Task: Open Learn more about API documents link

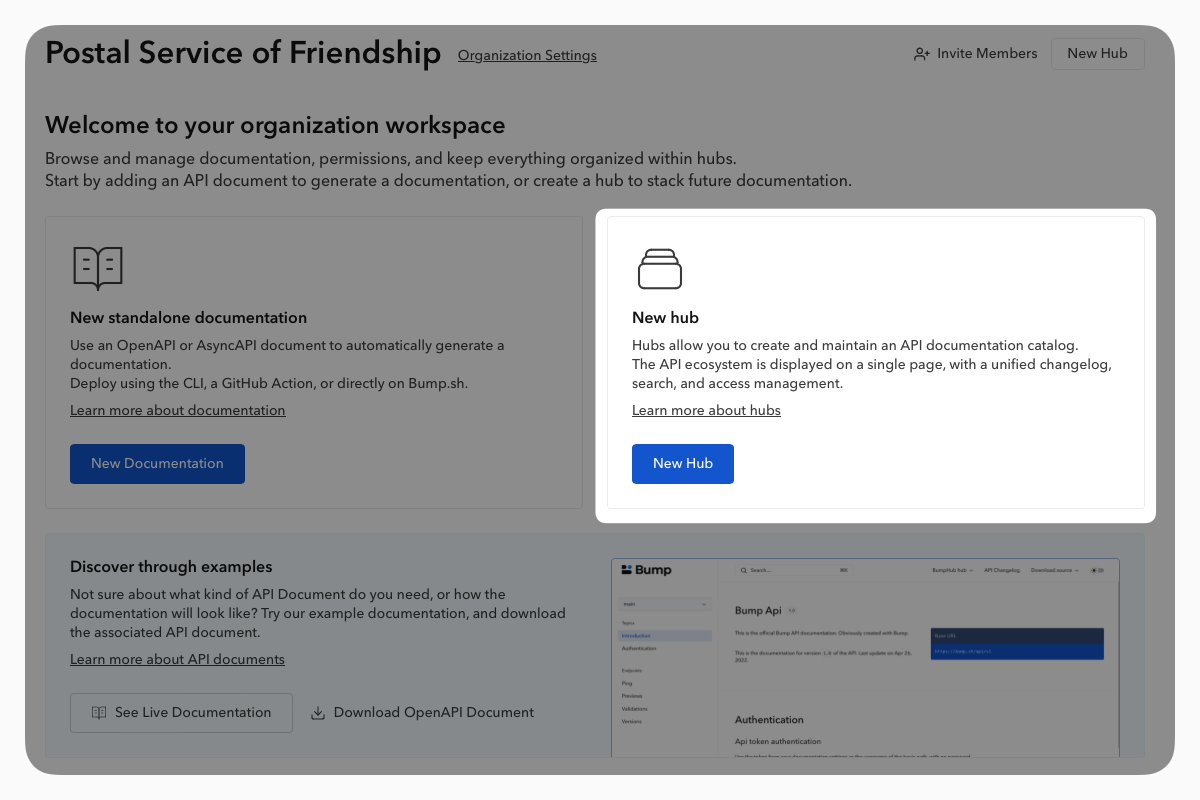Action: point(177,660)
